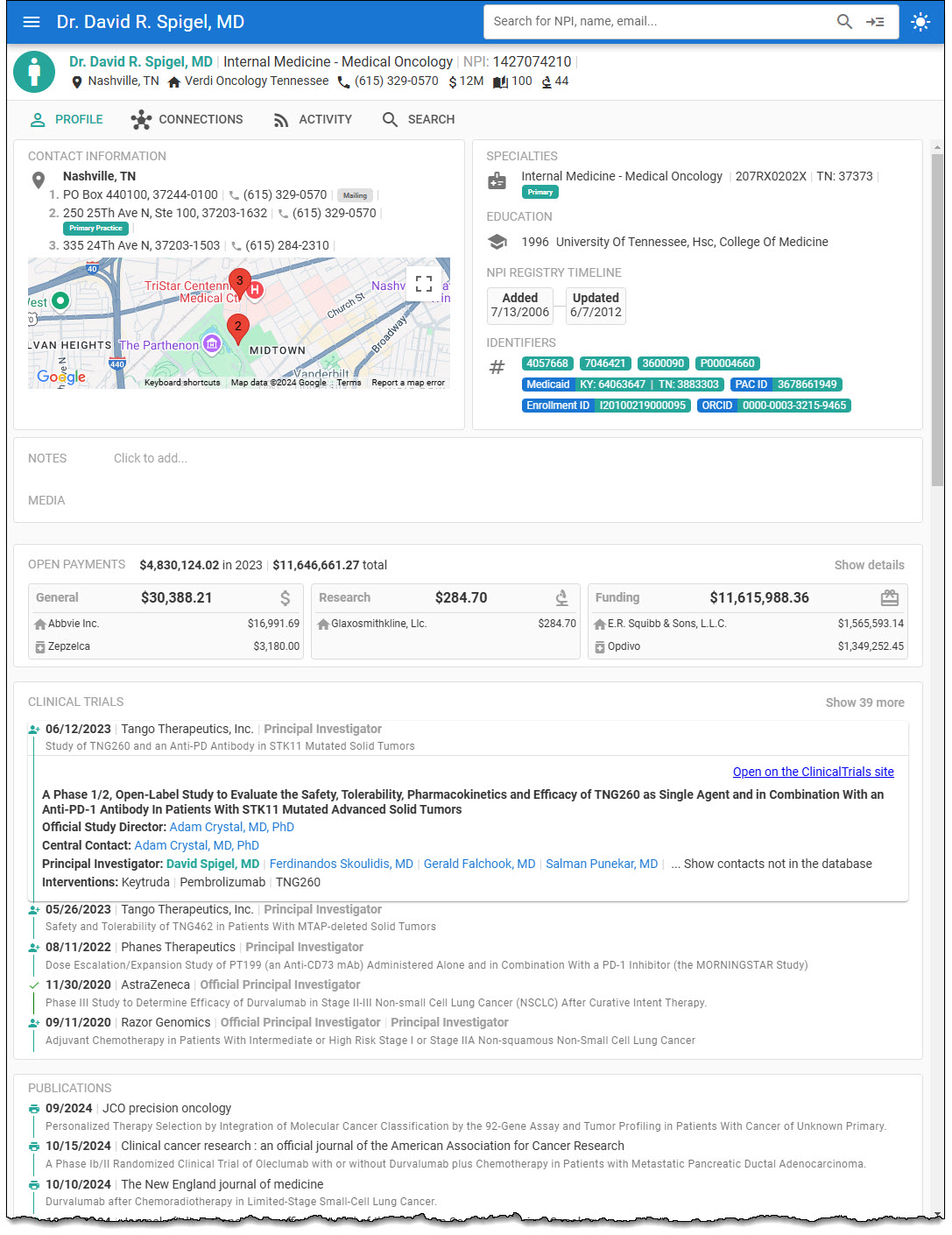Click Dr. David R. Spigel, MD name link

point(141,62)
